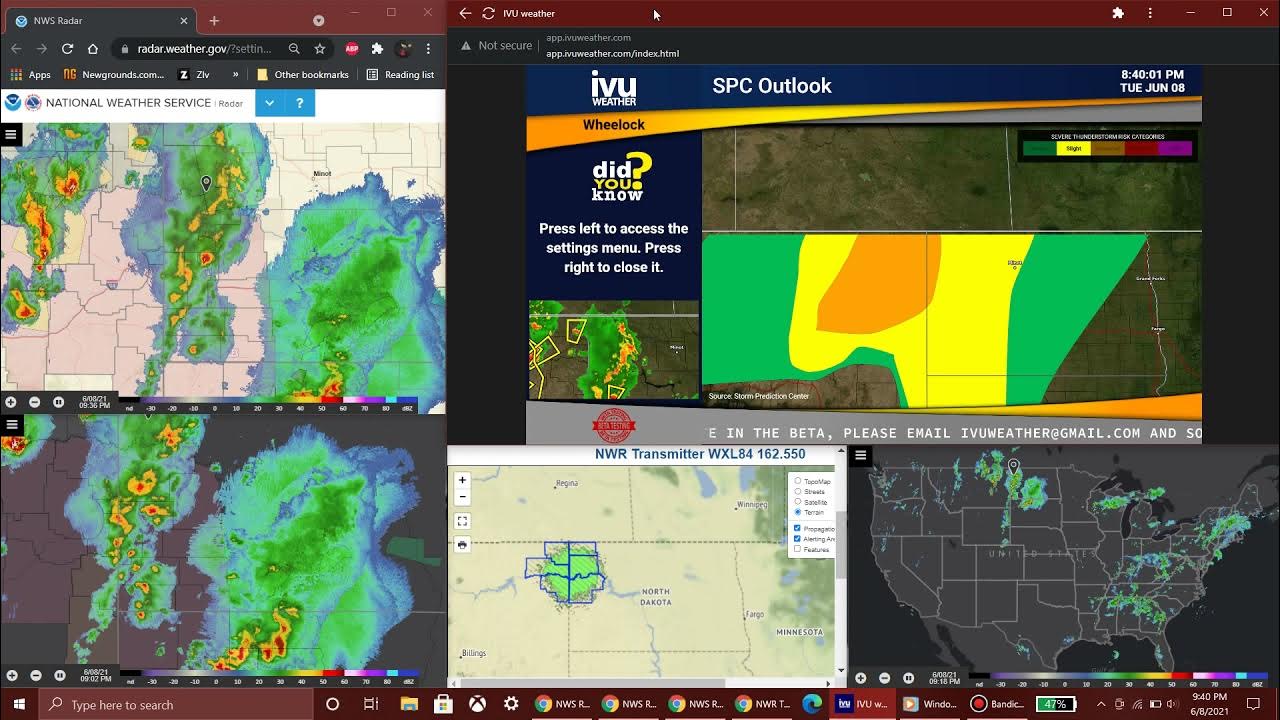Open the Reading list
1280x720 pixels.
[x=400, y=74]
